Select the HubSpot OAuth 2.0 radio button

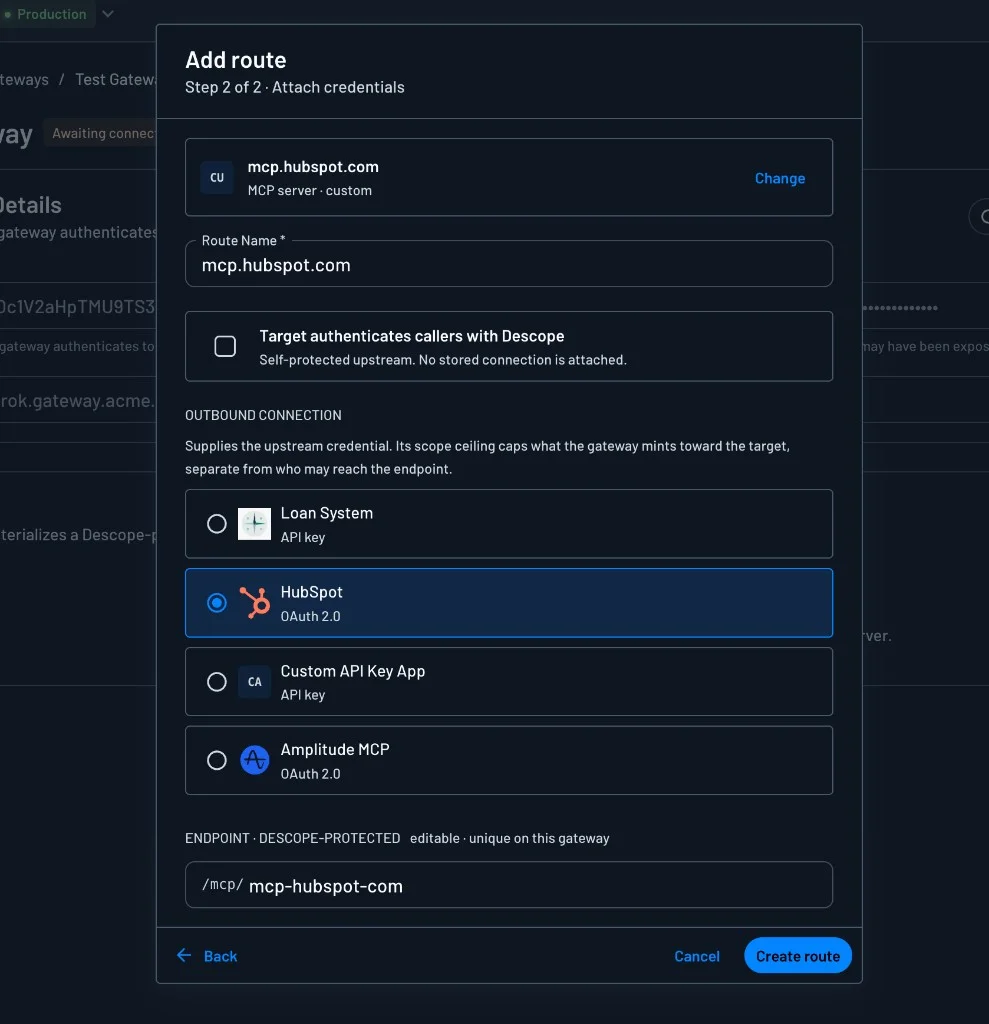pos(216,603)
